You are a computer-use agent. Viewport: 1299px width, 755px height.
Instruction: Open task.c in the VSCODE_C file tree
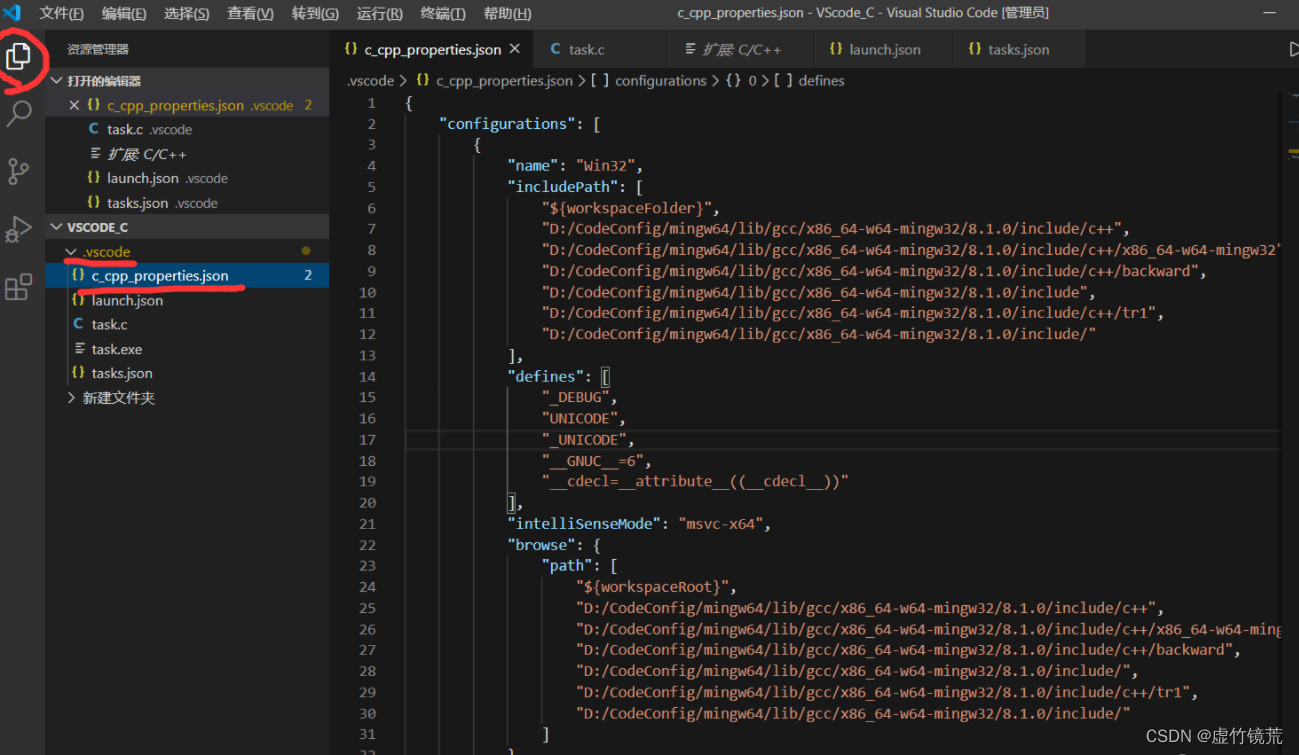(187, 324)
